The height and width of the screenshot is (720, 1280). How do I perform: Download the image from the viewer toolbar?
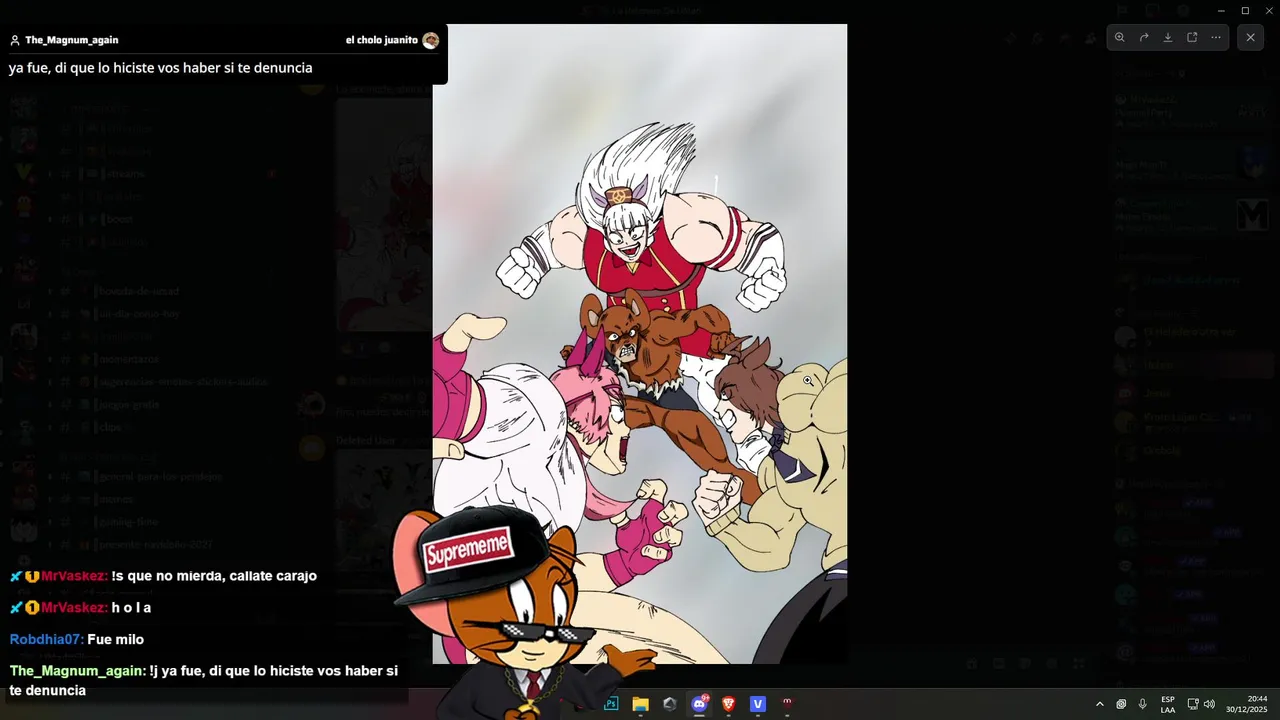pos(1168,38)
